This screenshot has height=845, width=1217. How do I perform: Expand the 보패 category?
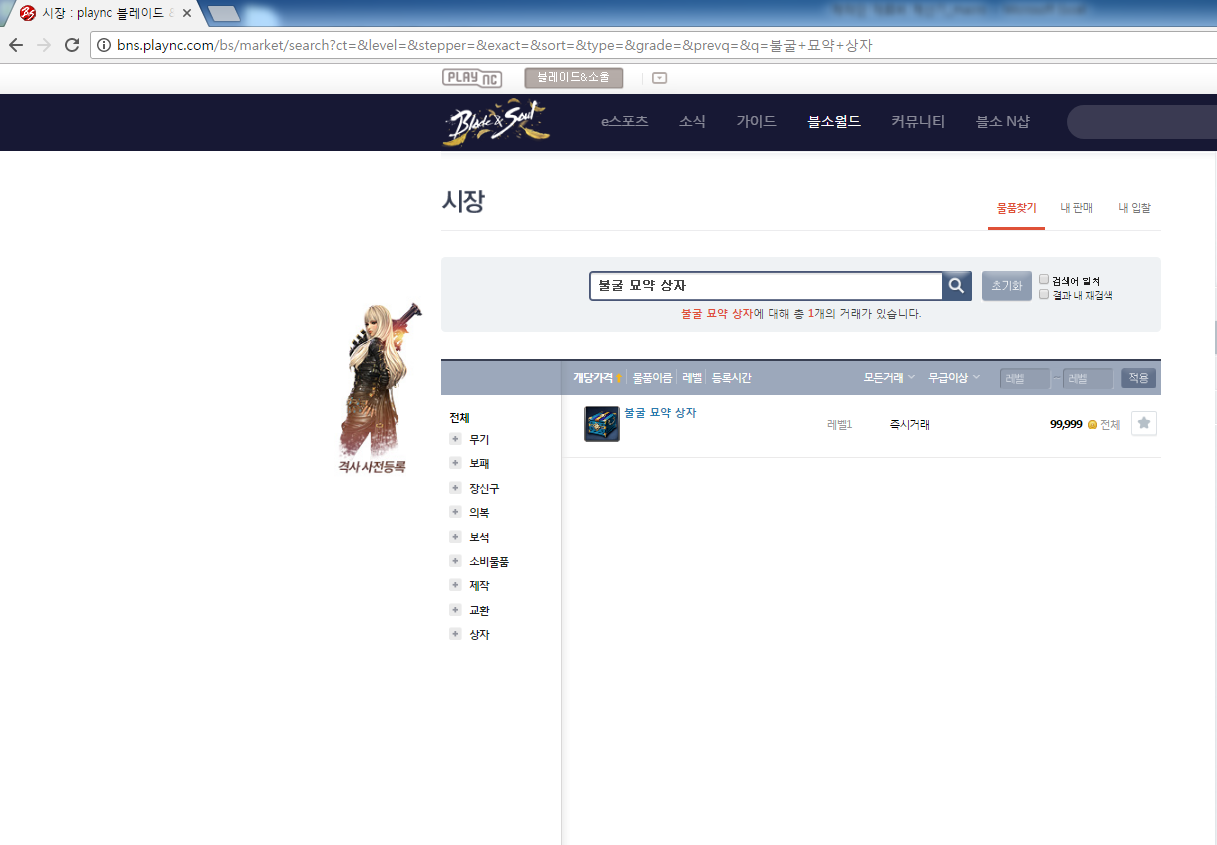pyautogui.click(x=455, y=464)
